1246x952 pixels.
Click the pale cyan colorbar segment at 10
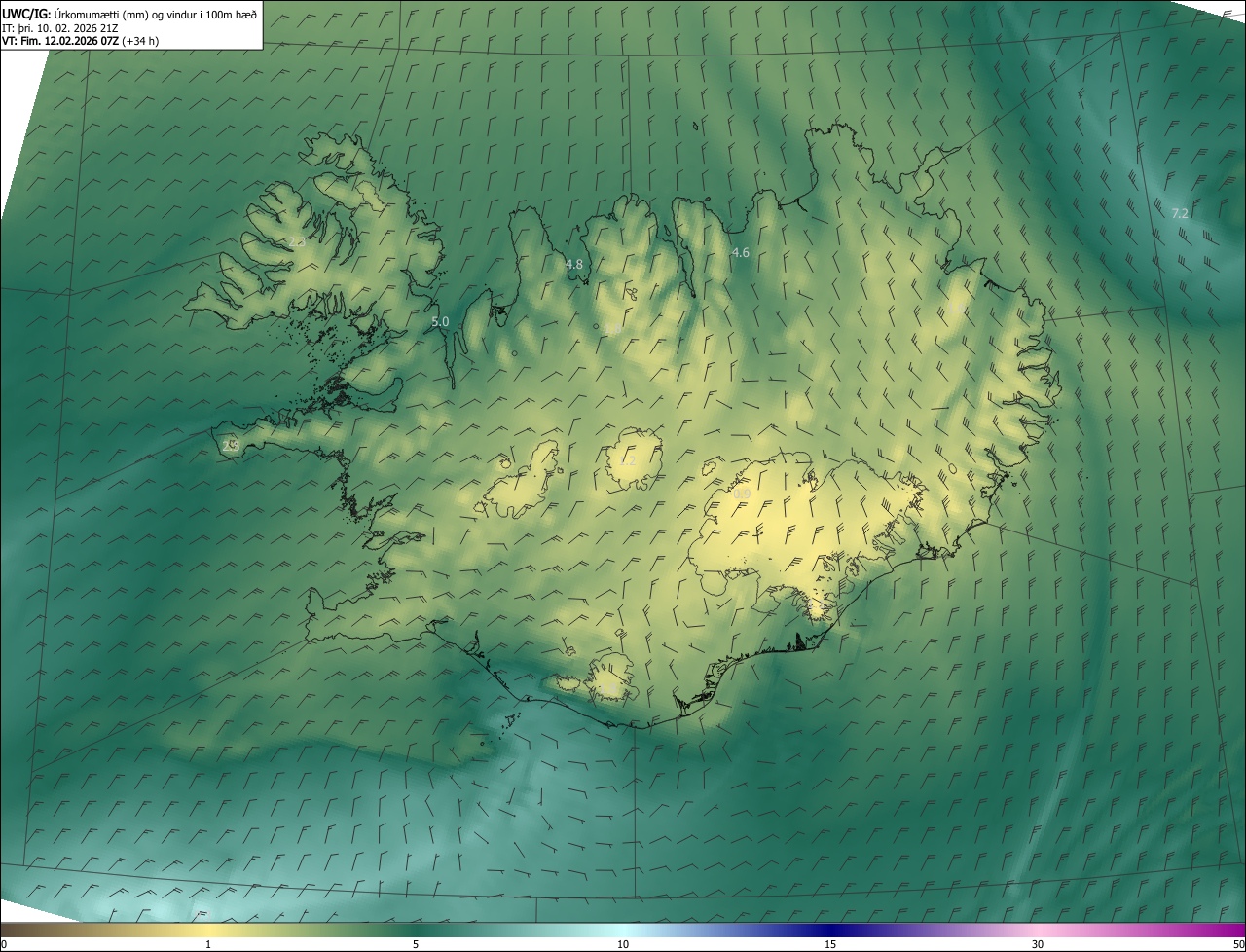tap(623, 931)
